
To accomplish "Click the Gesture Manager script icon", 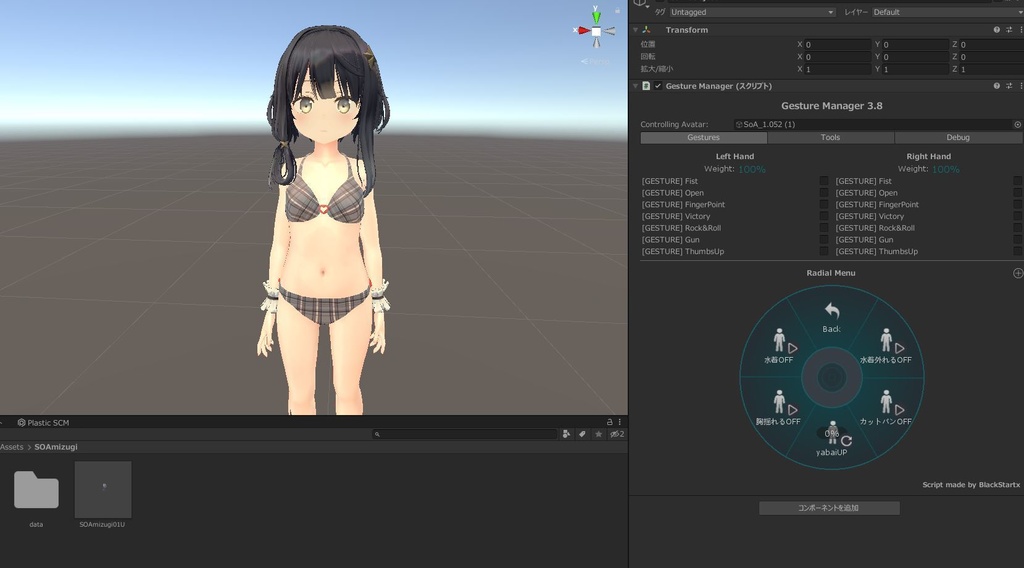I will click(x=647, y=86).
